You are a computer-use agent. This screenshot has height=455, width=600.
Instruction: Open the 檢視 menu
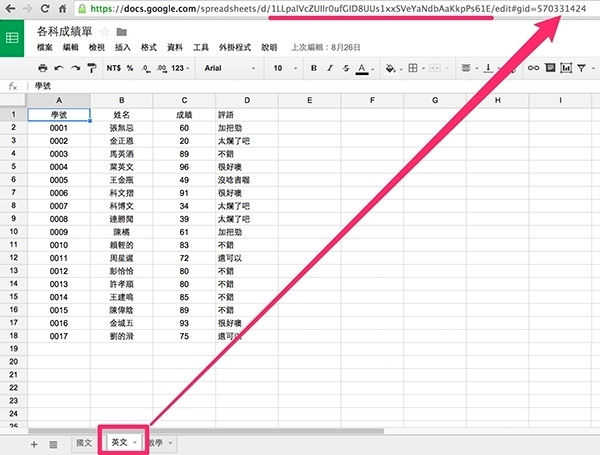pos(96,47)
